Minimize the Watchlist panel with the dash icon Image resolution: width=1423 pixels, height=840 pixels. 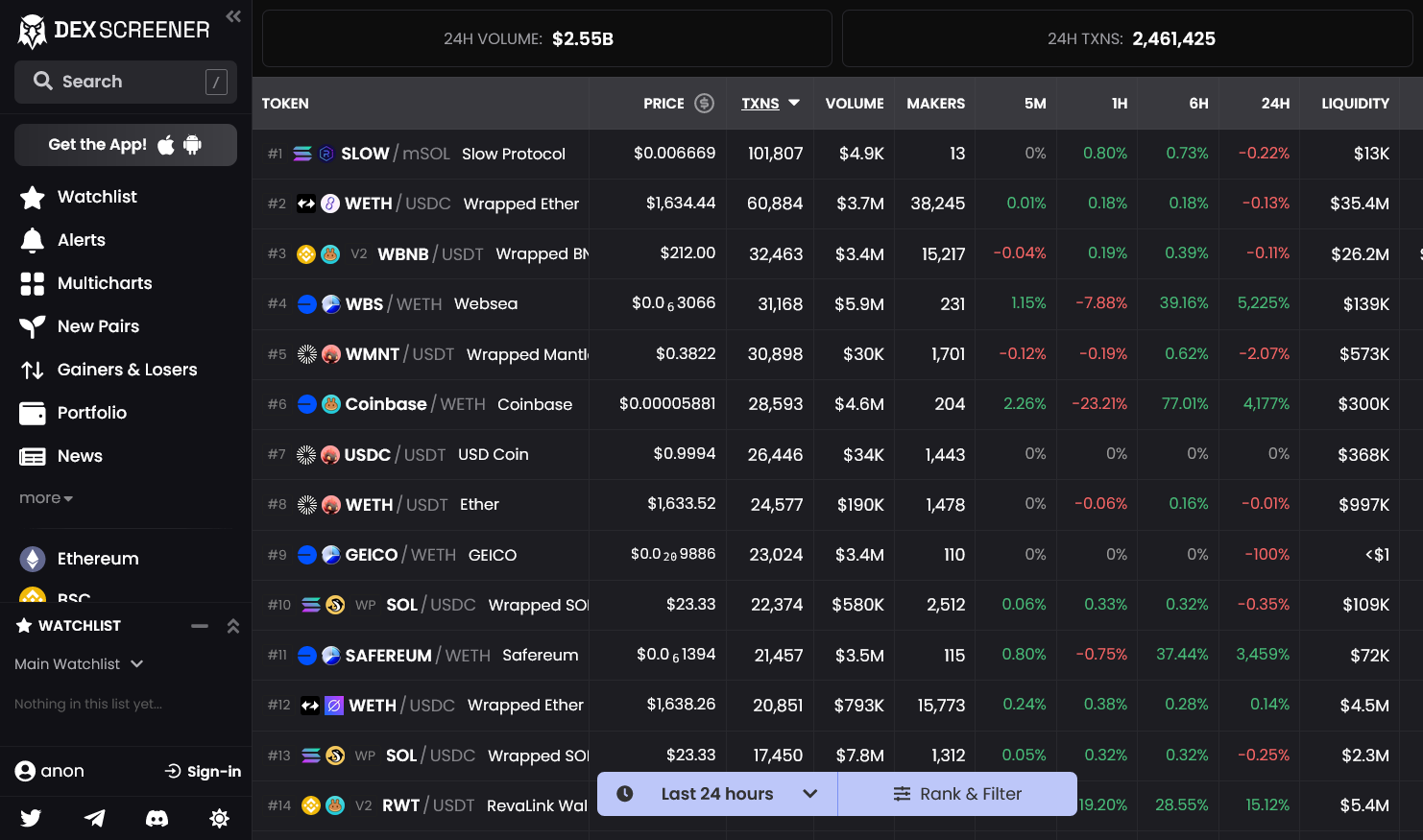(x=200, y=626)
